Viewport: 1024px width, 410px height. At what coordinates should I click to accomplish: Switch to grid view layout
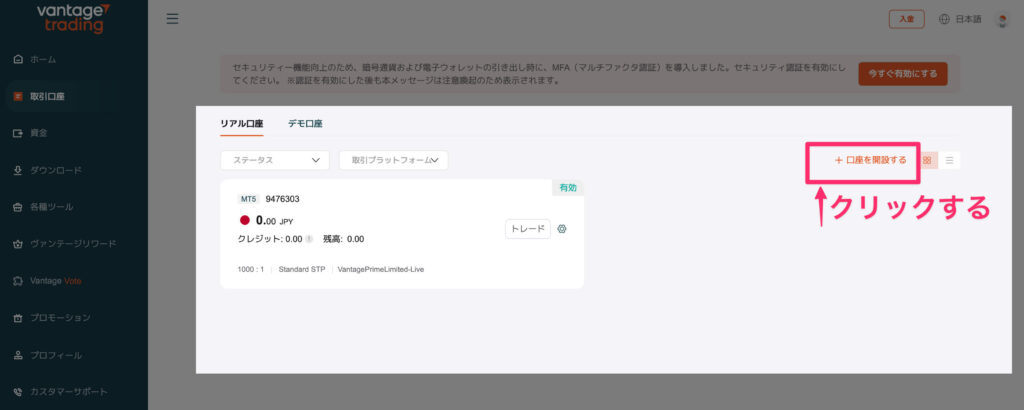tap(927, 160)
